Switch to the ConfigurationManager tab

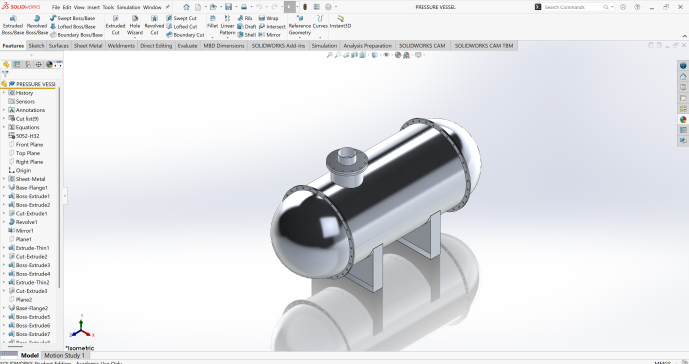click(28, 64)
